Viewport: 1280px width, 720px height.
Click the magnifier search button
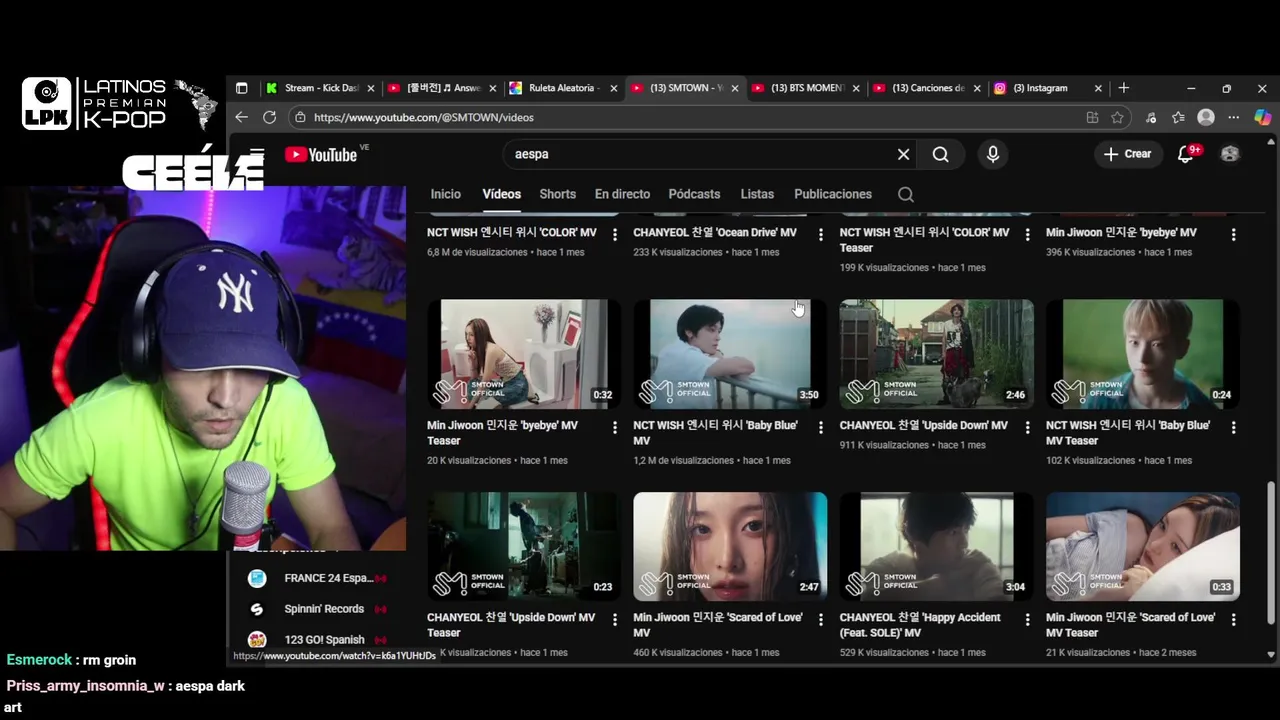[940, 154]
